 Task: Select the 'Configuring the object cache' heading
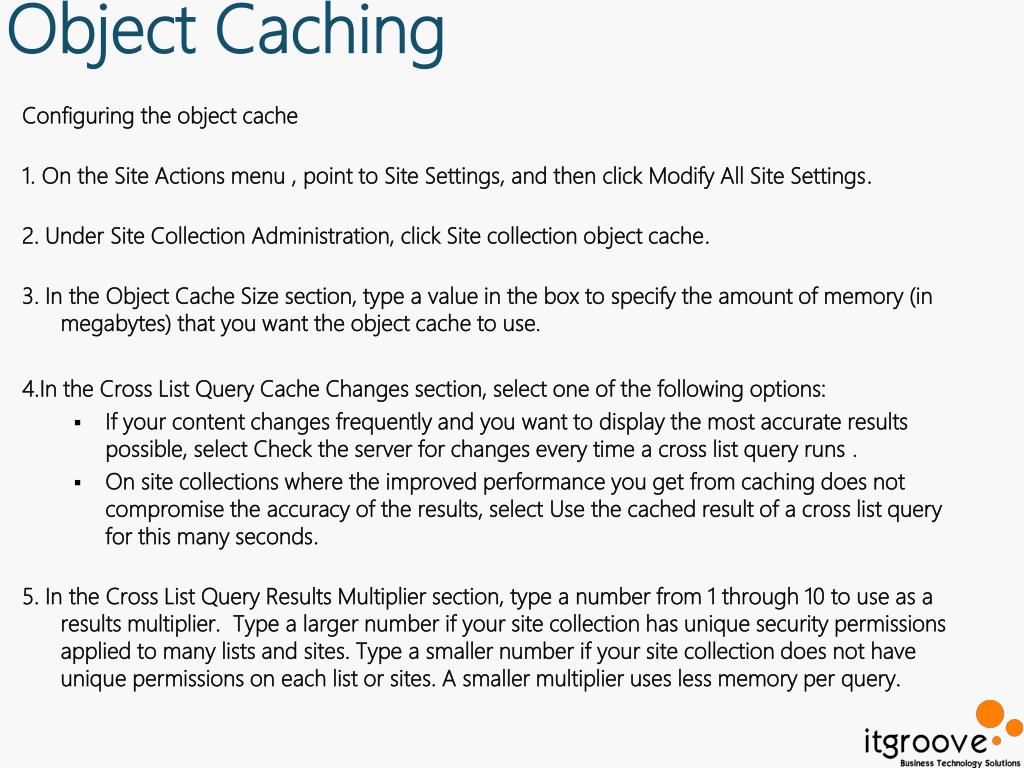(x=160, y=116)
